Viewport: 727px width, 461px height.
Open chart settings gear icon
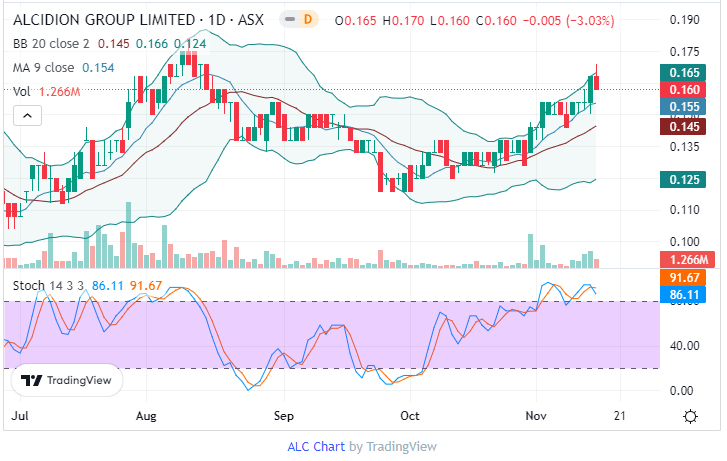[x=690, y=416]
